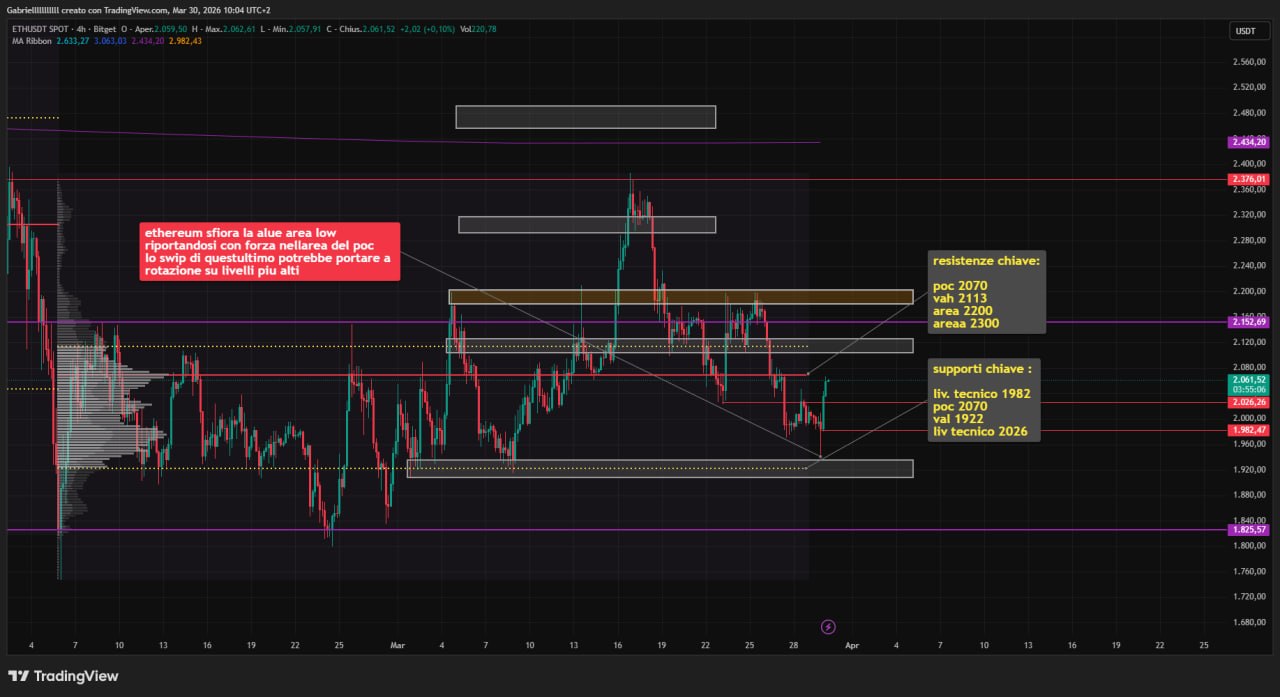Click the 'Apr' label on the time axis
Viewport: 1280px width, 697px height.
(x=851, y=646)
